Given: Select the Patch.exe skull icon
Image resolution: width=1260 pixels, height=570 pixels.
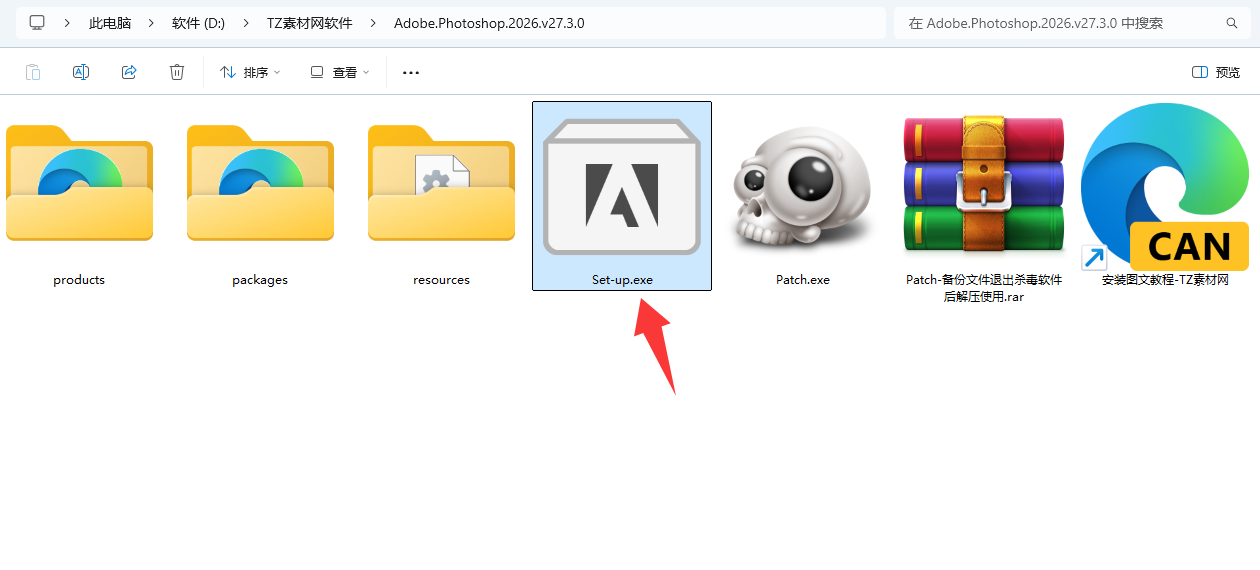Looking at the screenshot, I should 803,189.
